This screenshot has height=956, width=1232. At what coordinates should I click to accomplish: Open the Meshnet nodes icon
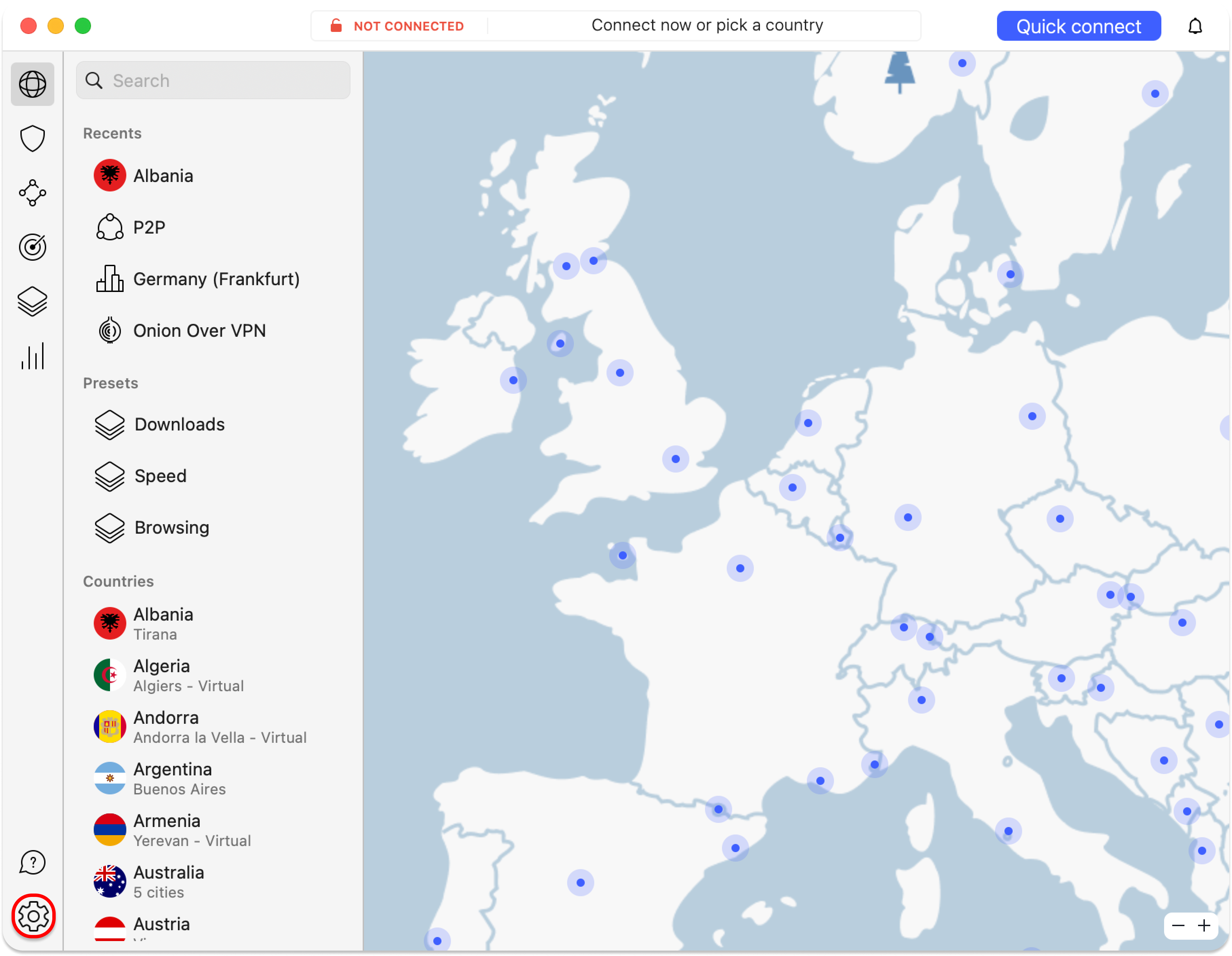[x=32, y=193]
